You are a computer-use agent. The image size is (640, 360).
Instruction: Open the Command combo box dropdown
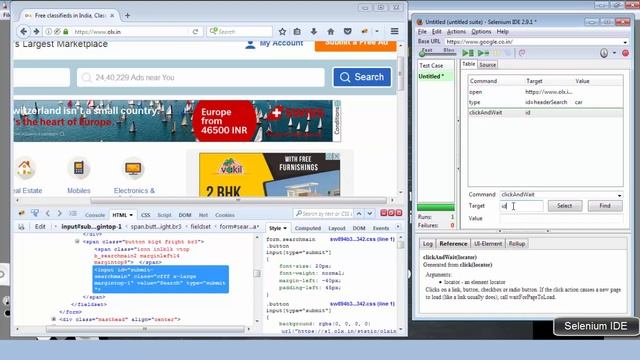tap(620, 195)
